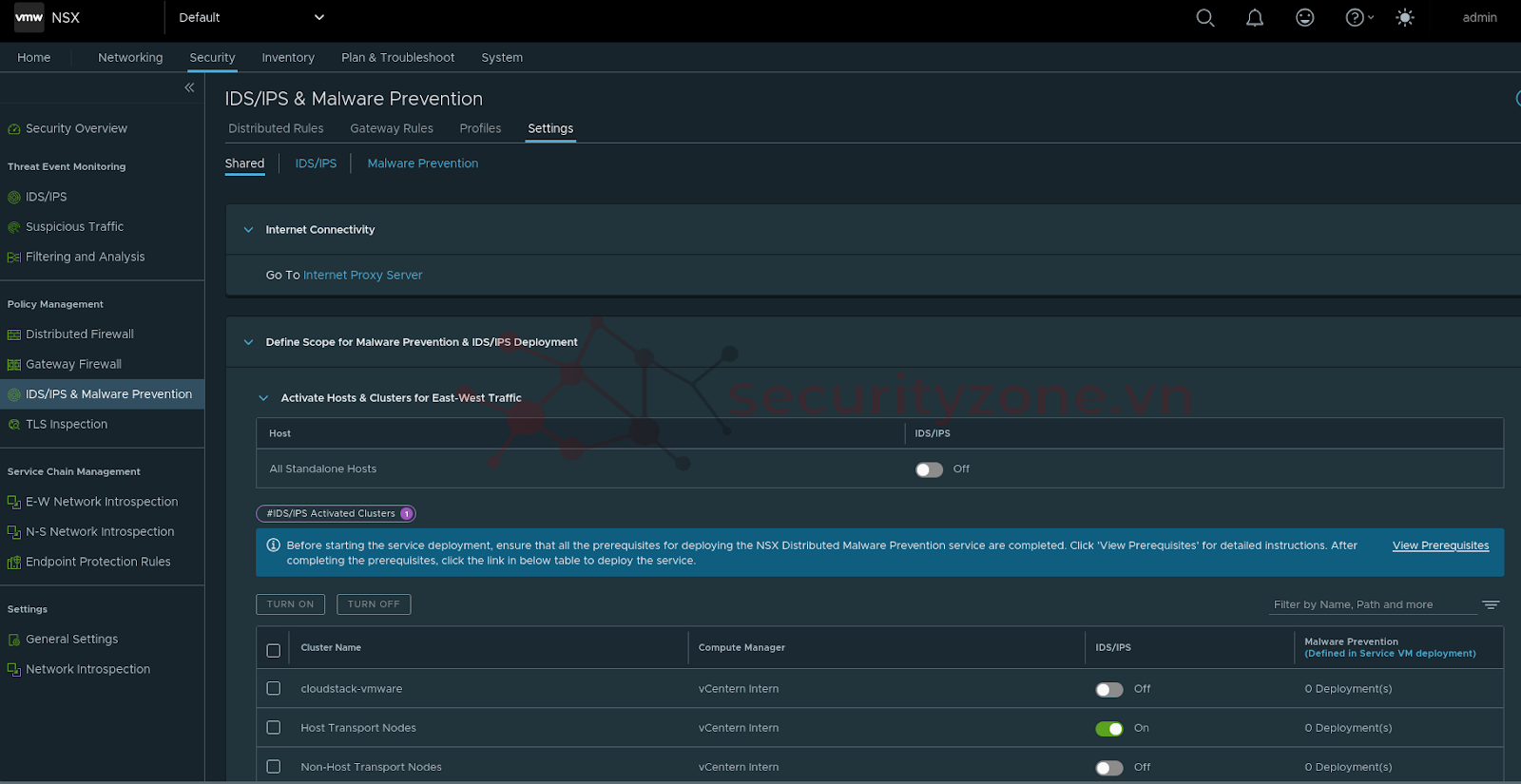This screenshot has width=1521, height=784.
Task: Open Distributed Firewall in sidebar
Action: pyautogui.click(x=80, y=335)
